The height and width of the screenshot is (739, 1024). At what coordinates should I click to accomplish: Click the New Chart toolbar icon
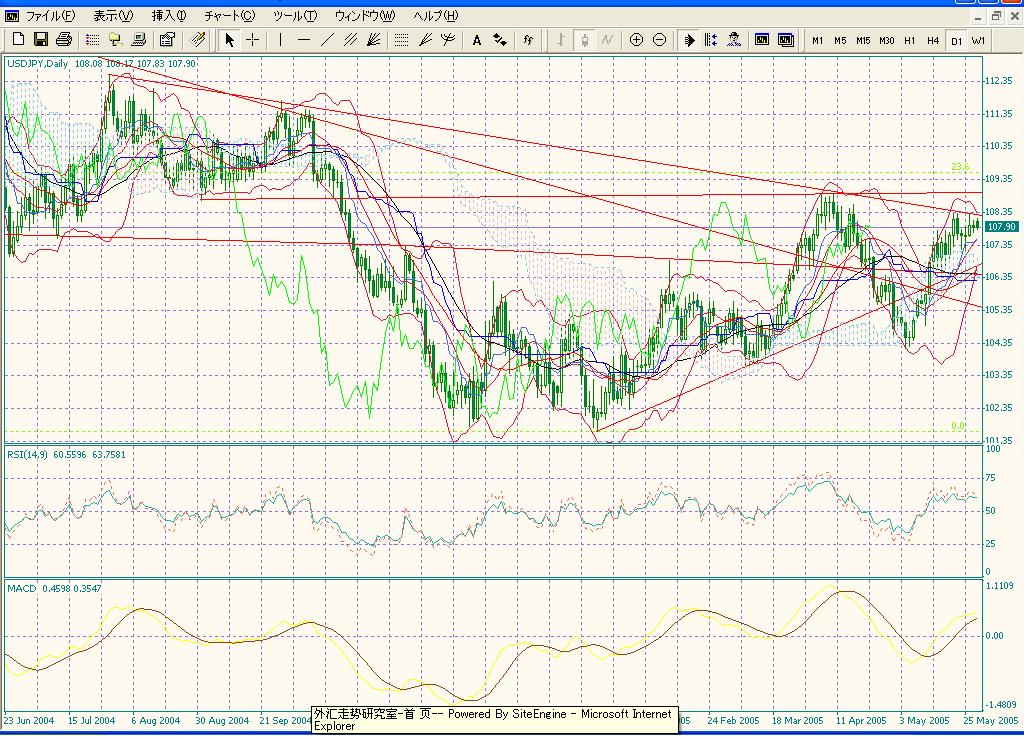18,39
